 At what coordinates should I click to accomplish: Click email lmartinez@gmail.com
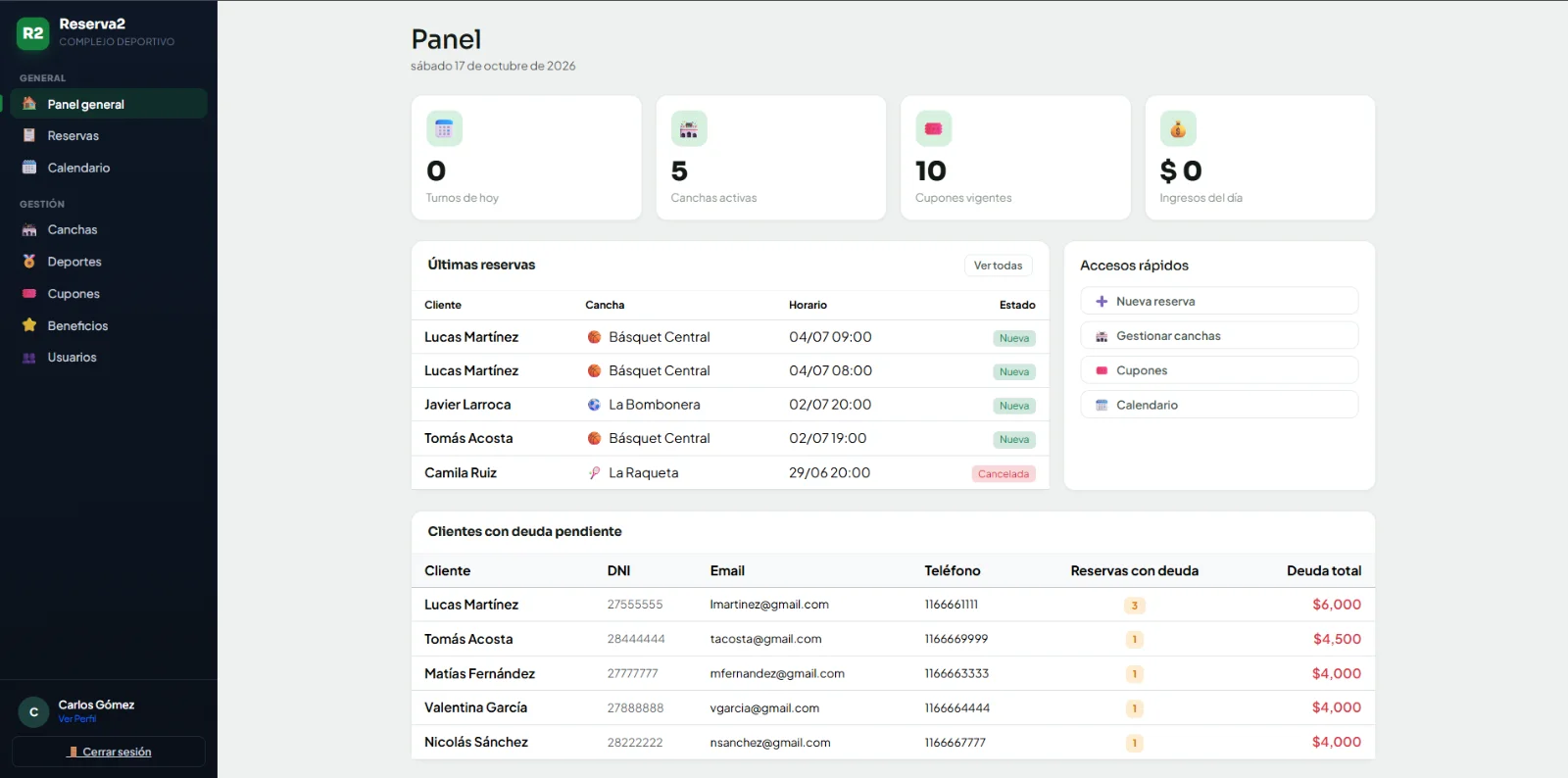(x=769, y=605)
